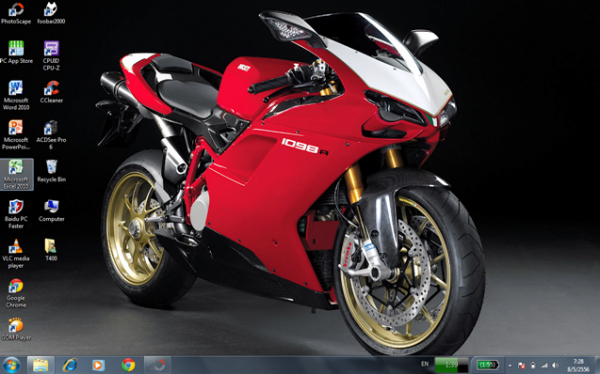
Task: Launch Google Chrome desktop shortcut
Action: pos(16,293)
